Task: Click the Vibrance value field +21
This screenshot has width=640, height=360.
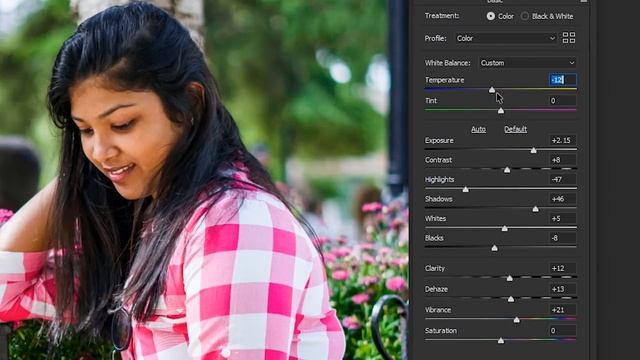Action: click(x=562, y=310)
